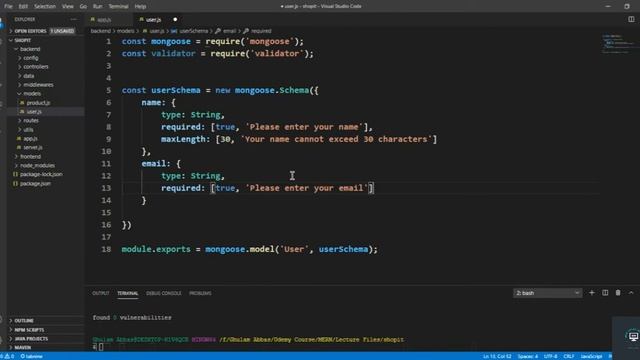This screenshot has width=640, height=360.
Task: Expand the frontend folder
Action: tap(46, 156)
